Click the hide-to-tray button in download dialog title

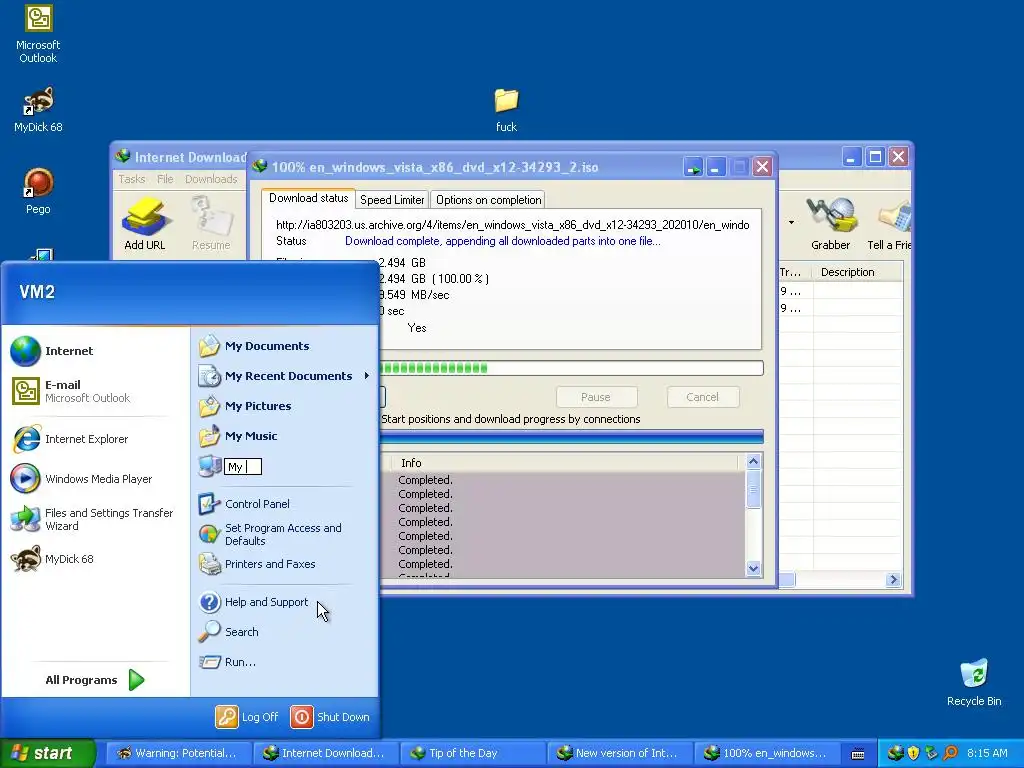coord(693,167)
